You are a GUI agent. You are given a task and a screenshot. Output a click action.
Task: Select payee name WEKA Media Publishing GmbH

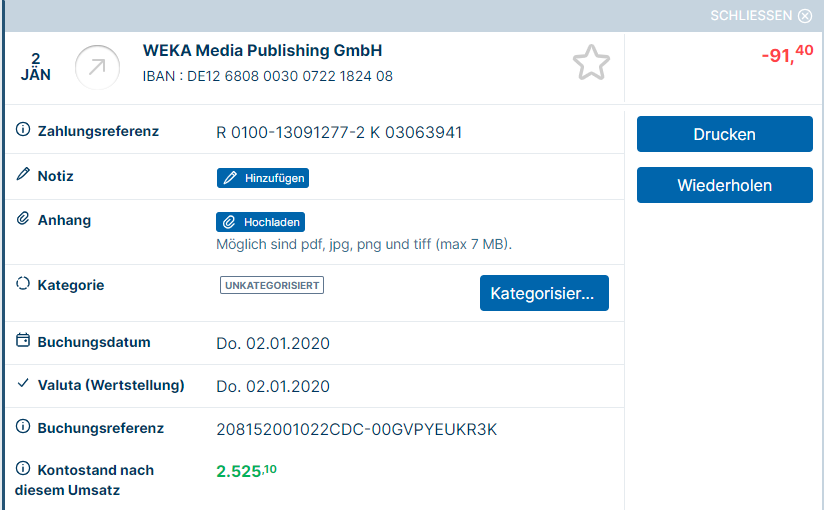pos(262,50)
